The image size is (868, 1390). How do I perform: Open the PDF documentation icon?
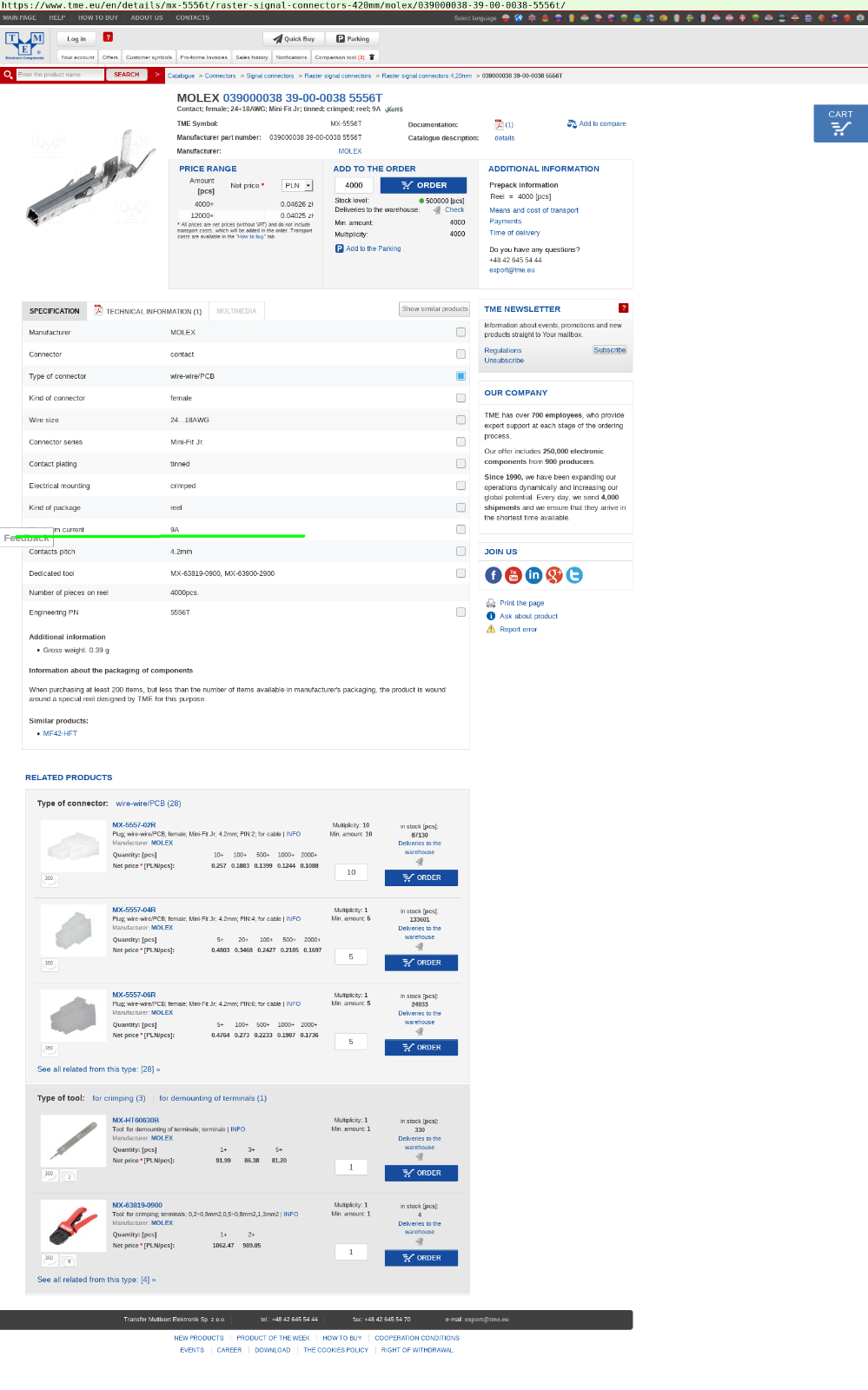pos(499,124)
